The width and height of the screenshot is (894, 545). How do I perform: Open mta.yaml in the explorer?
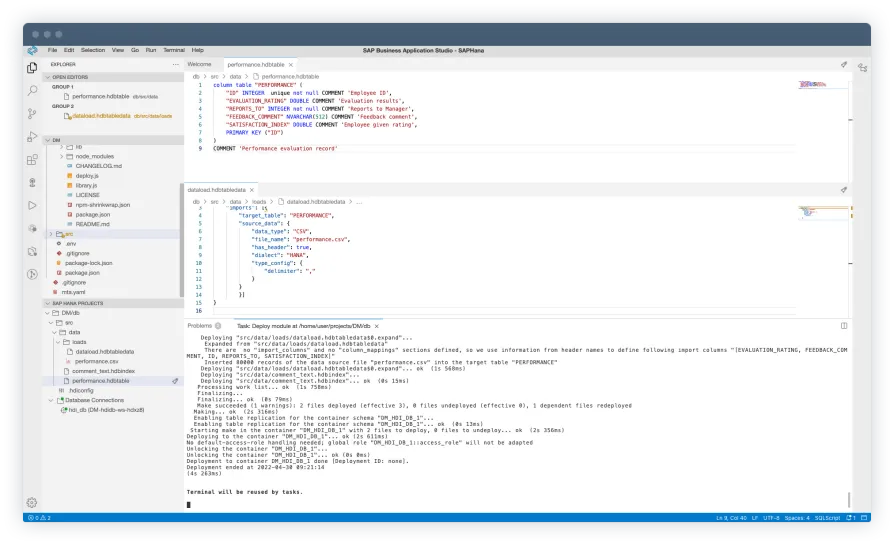pos(74,292)
